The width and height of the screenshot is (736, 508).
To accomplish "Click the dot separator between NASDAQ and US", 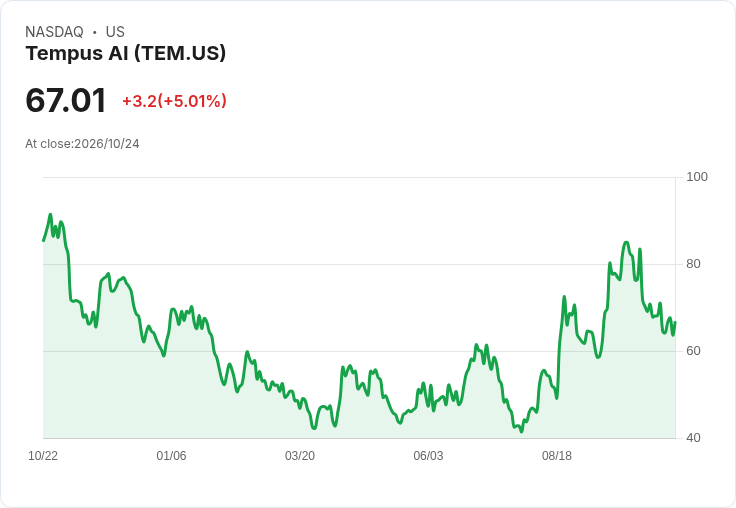I will pos(95,32).
